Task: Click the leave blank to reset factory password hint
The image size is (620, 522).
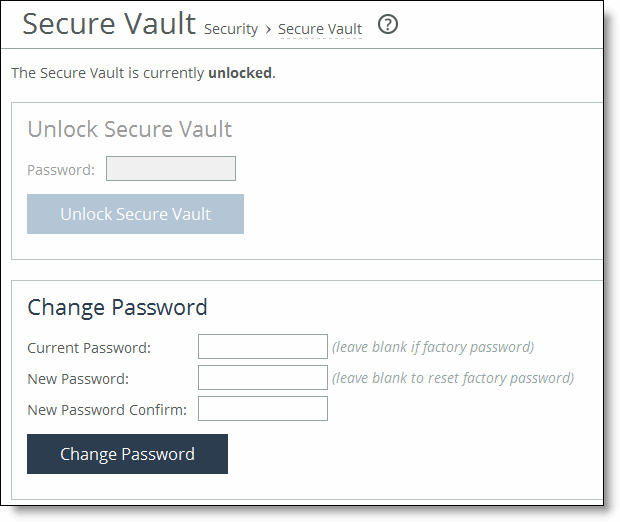Action: [453, 378]
